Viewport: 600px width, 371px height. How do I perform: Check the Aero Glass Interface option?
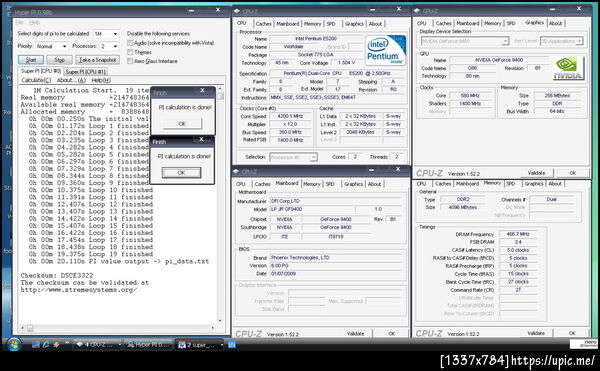click(130, 61)
